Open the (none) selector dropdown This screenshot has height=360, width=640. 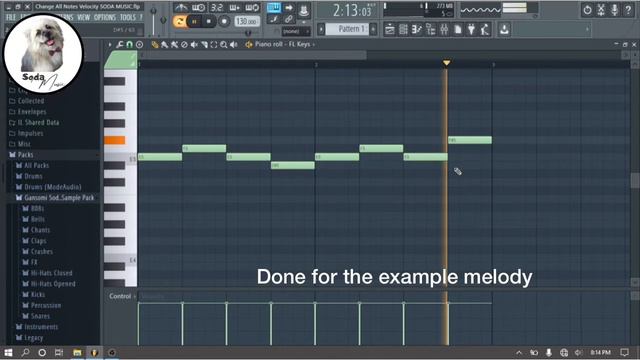click(296, 31)
